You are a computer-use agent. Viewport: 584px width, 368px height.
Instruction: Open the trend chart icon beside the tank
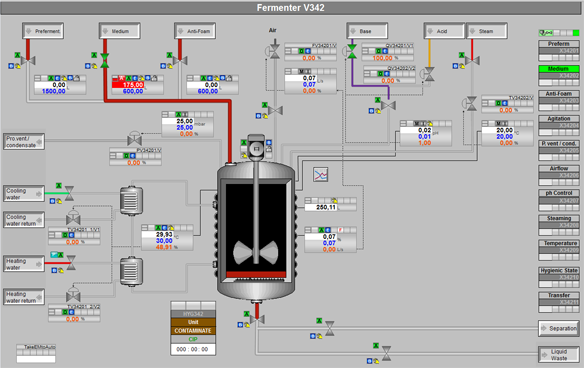[321, 175]
